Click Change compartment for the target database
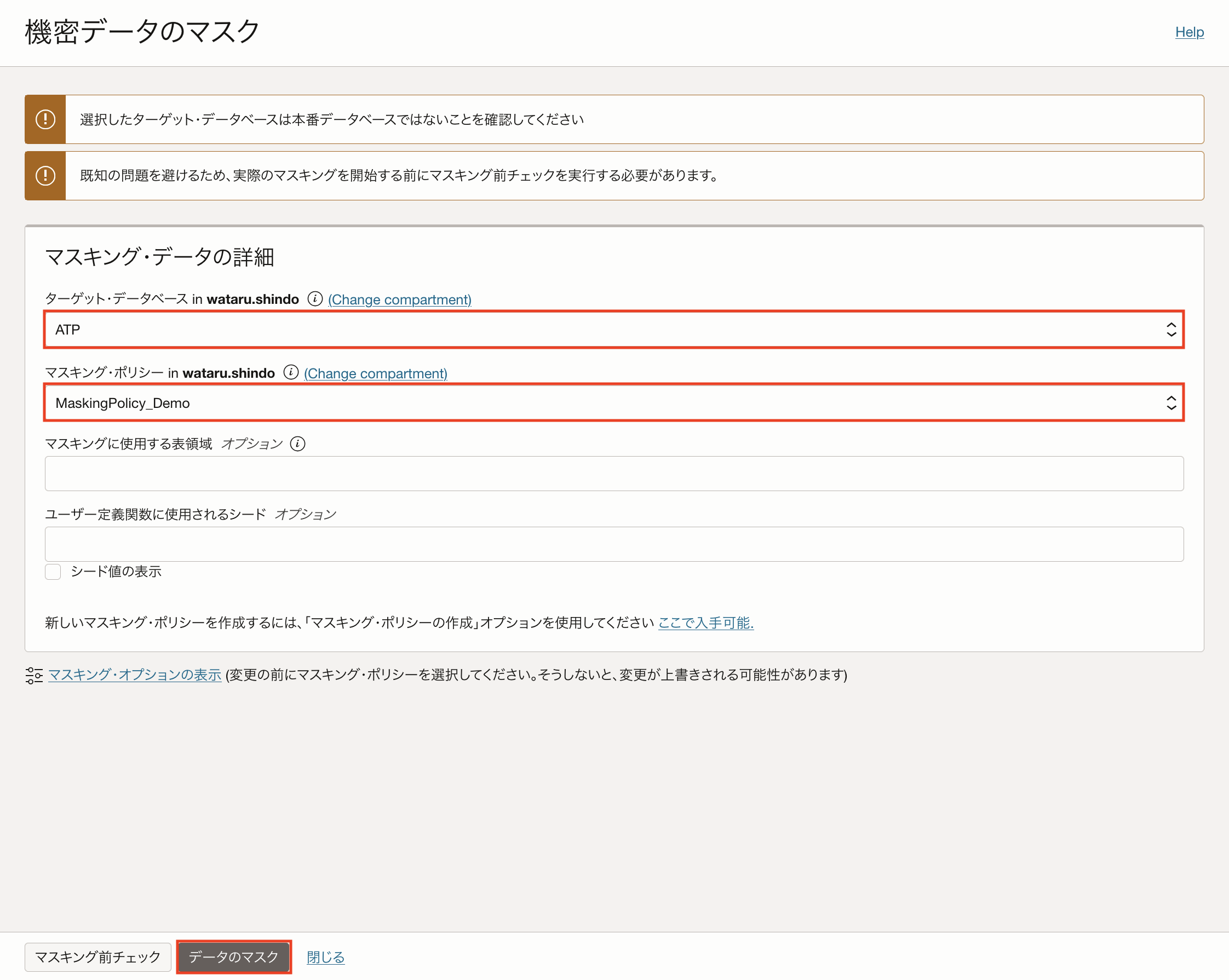1229x980 pixels. 399,299
